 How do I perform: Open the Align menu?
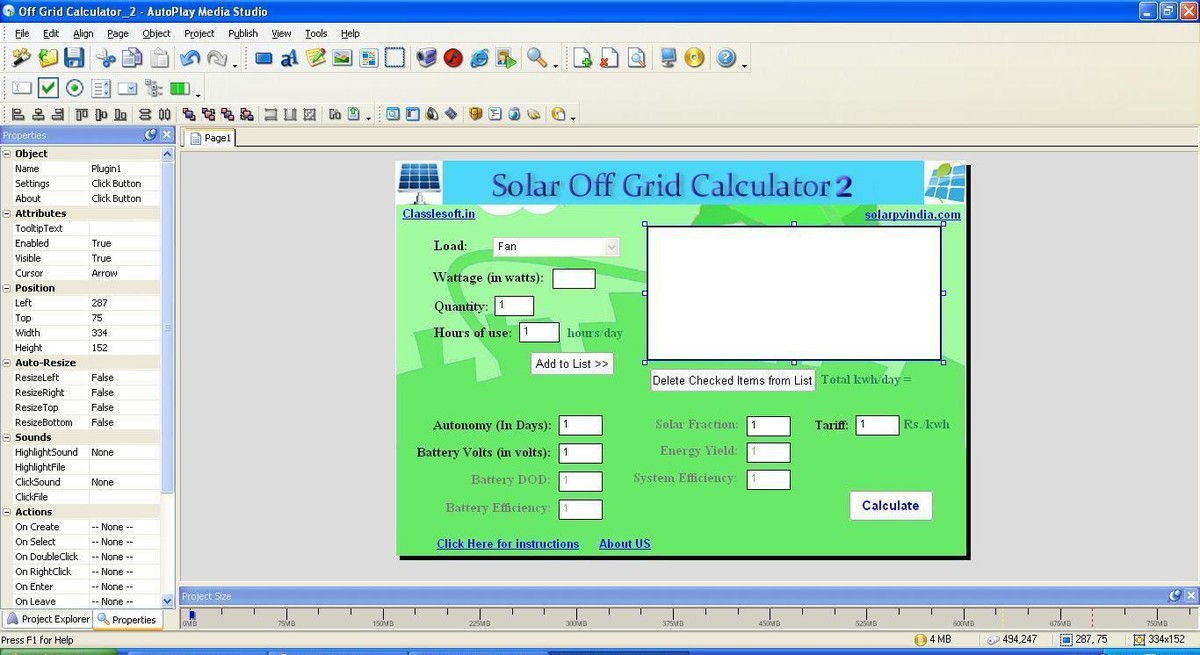coord(83,33)
